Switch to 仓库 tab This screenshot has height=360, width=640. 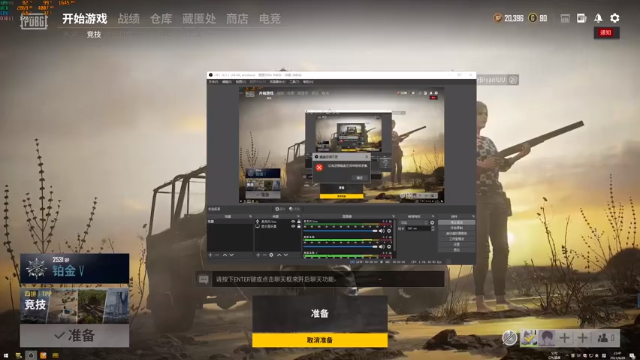[161, 18]
